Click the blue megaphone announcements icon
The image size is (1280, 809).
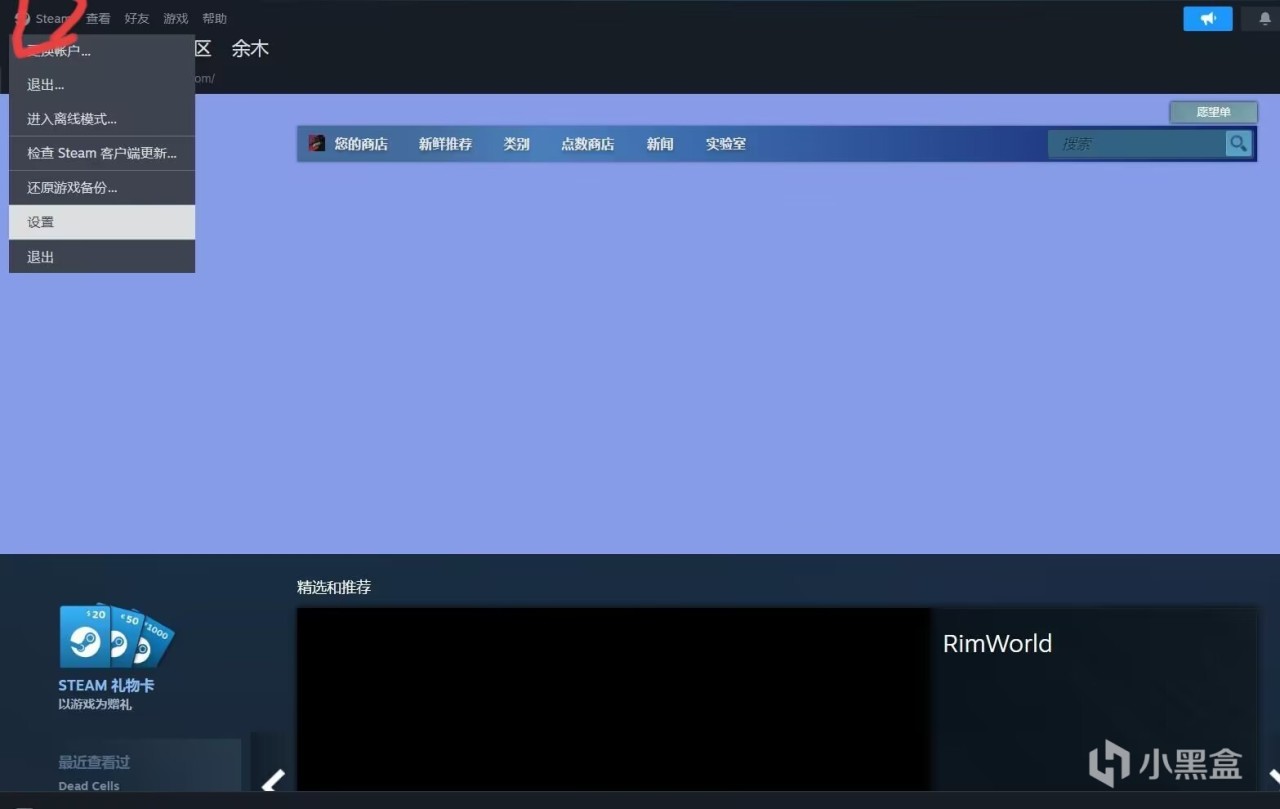(1208, 19)
